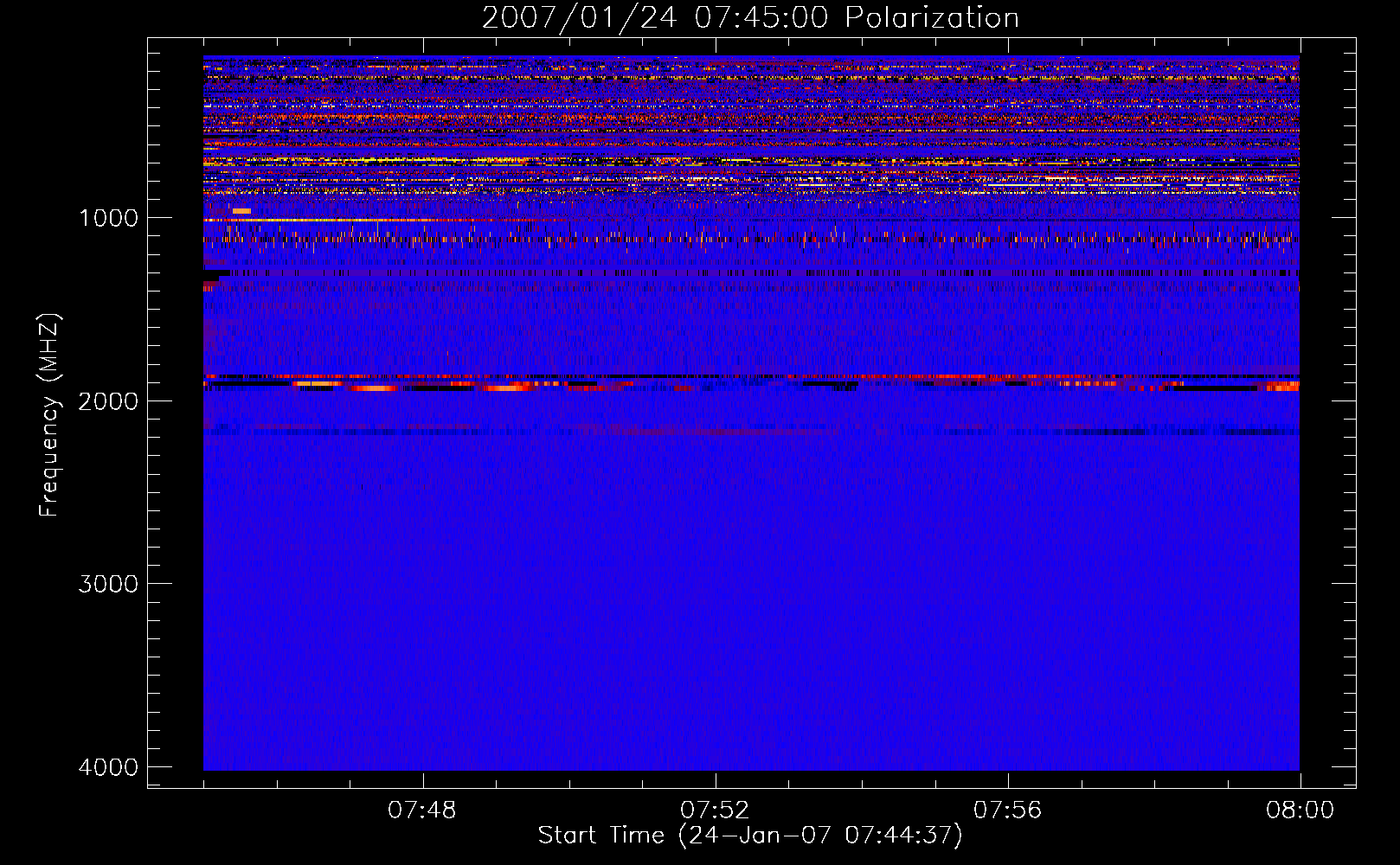Image resolution: width=1400 pixels, height=865 pixels.
Task: Click the 07:52 time tick label
Action: pyautogui.click(x=715, y=811)
